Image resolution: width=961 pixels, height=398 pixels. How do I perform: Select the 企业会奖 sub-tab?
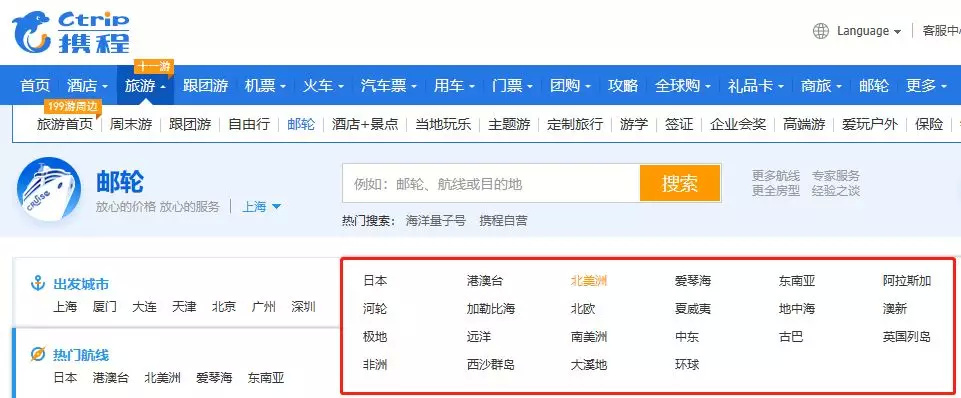click(738, 124)
